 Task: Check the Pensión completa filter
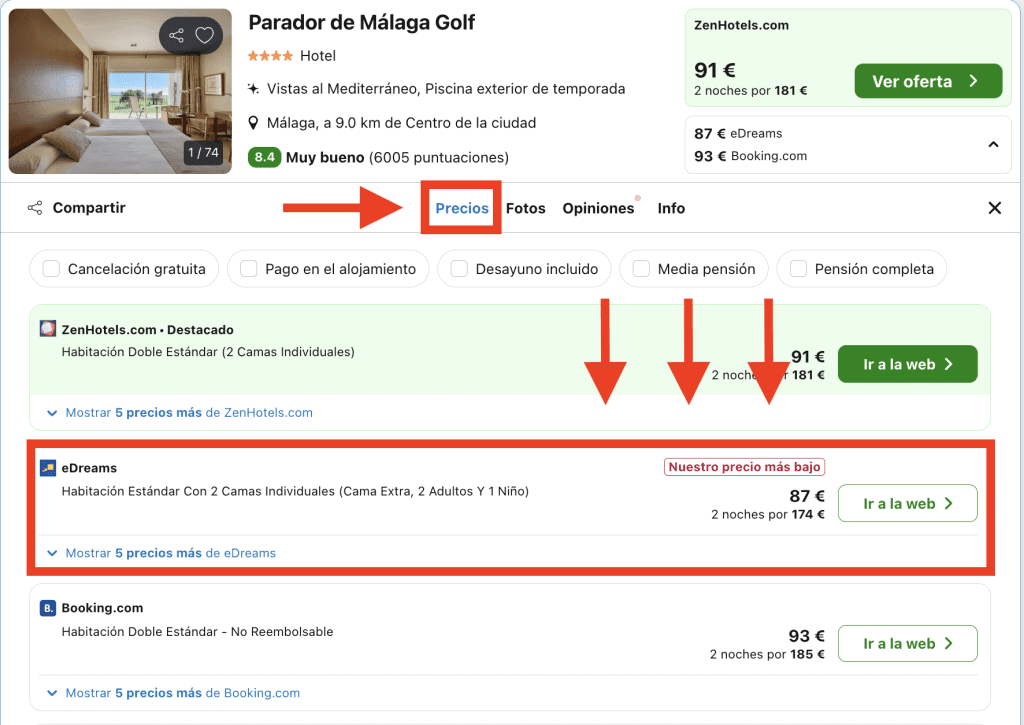point(798,269)
